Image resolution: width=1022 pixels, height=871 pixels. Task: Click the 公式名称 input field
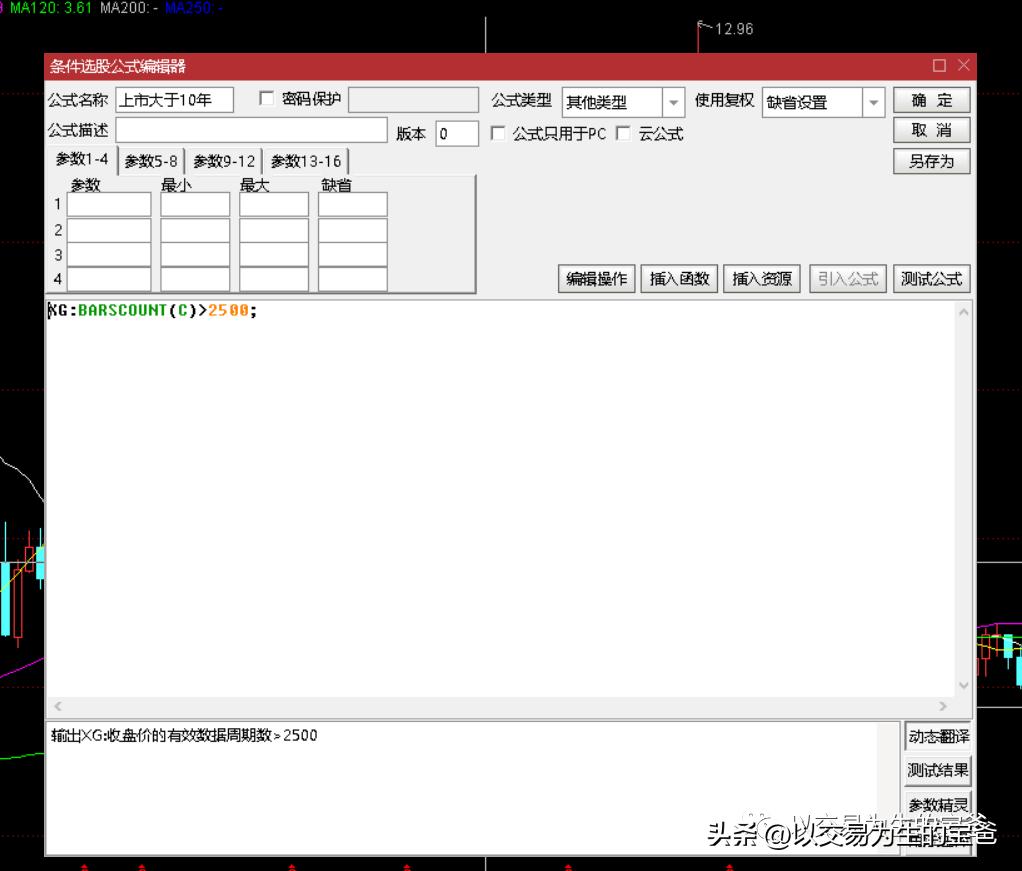tap(174, 100)
